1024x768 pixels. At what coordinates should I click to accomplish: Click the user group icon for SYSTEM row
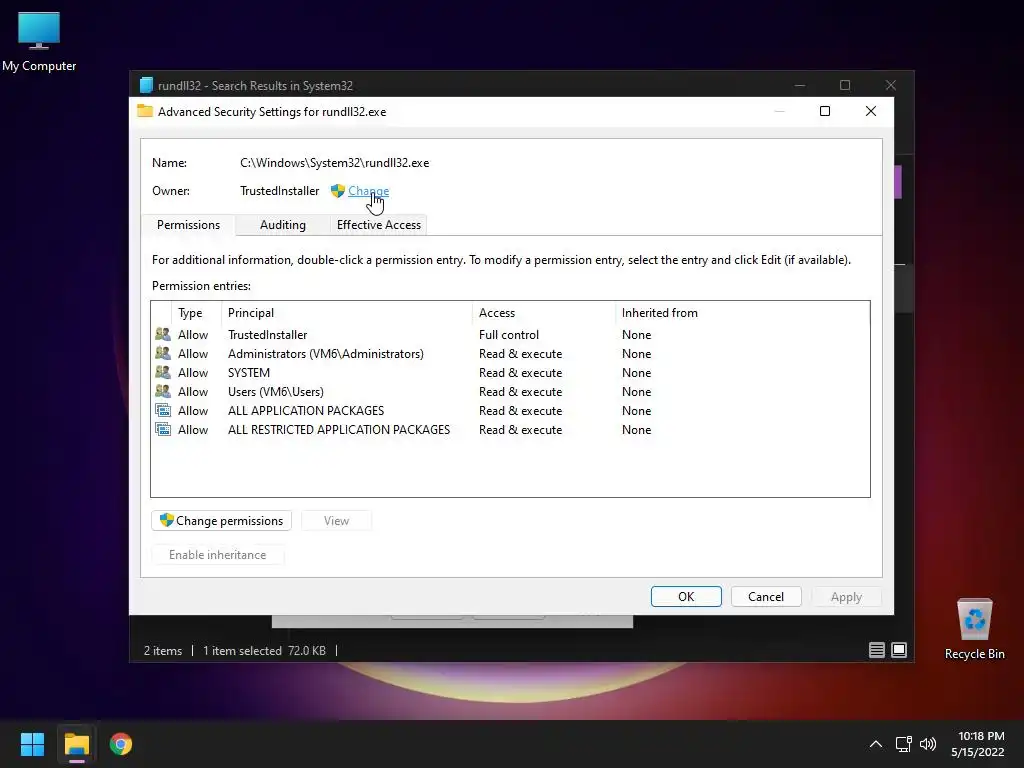(163, 372)
